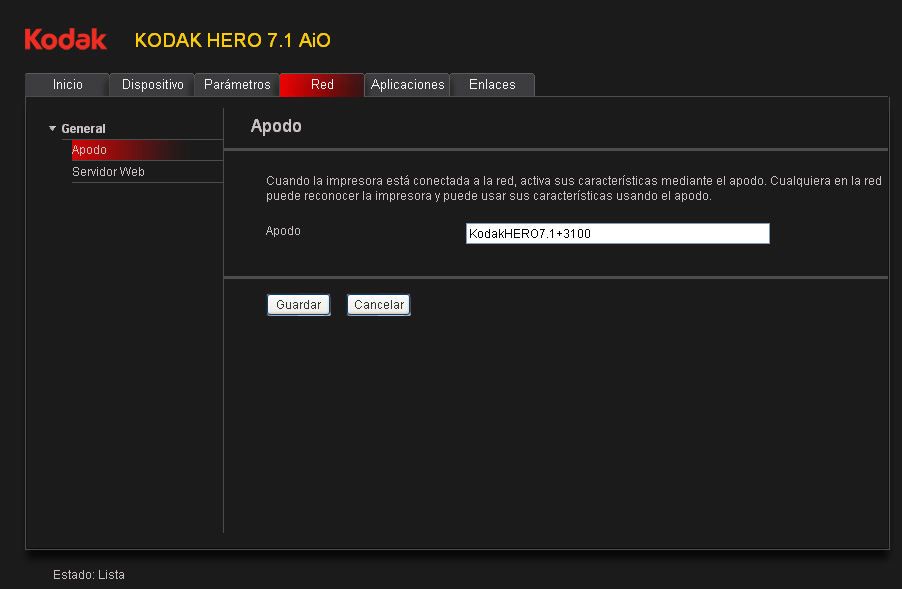Screen dimensions: 902x589
Task: Click the Cancelar button
Action: coord(379,305)
